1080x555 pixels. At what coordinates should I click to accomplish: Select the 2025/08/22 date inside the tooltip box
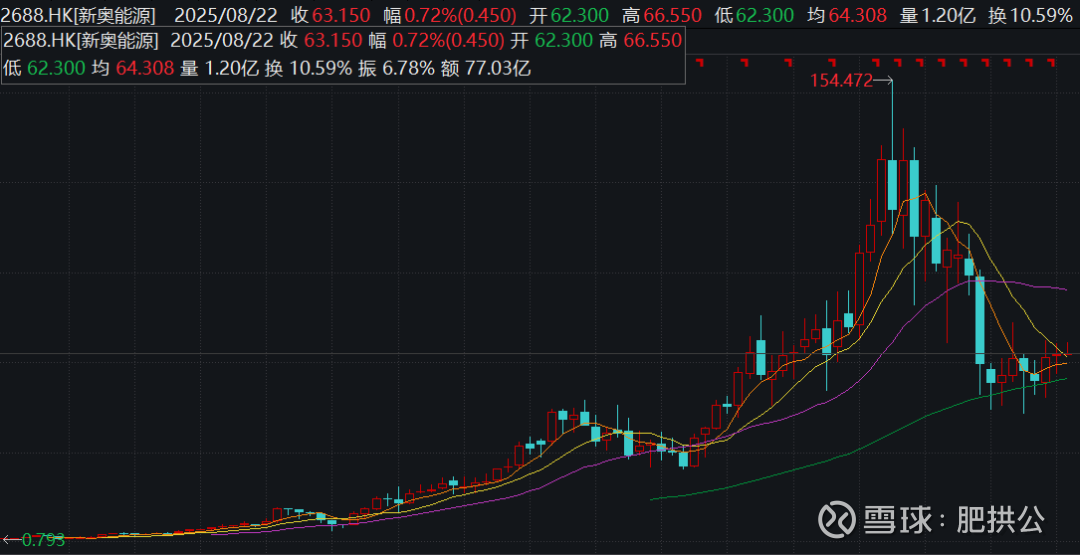[221, 41]
